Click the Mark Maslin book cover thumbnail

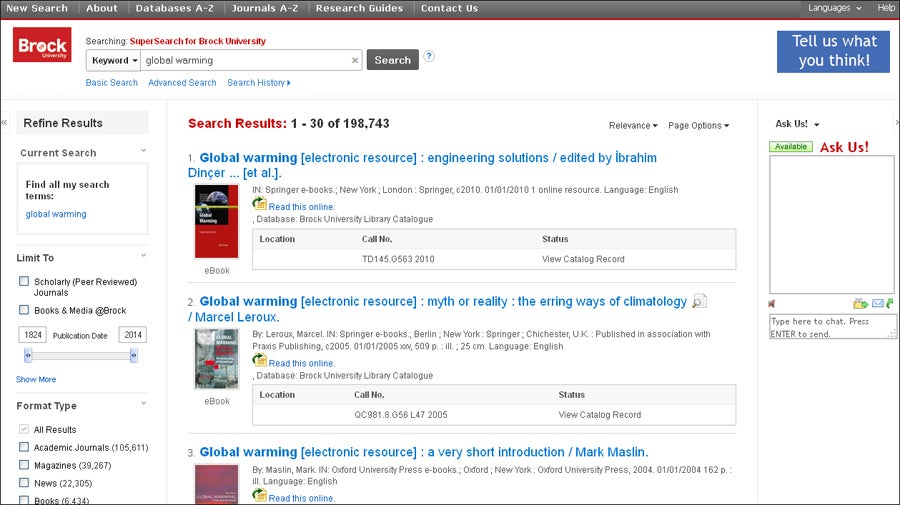(216, 484)
